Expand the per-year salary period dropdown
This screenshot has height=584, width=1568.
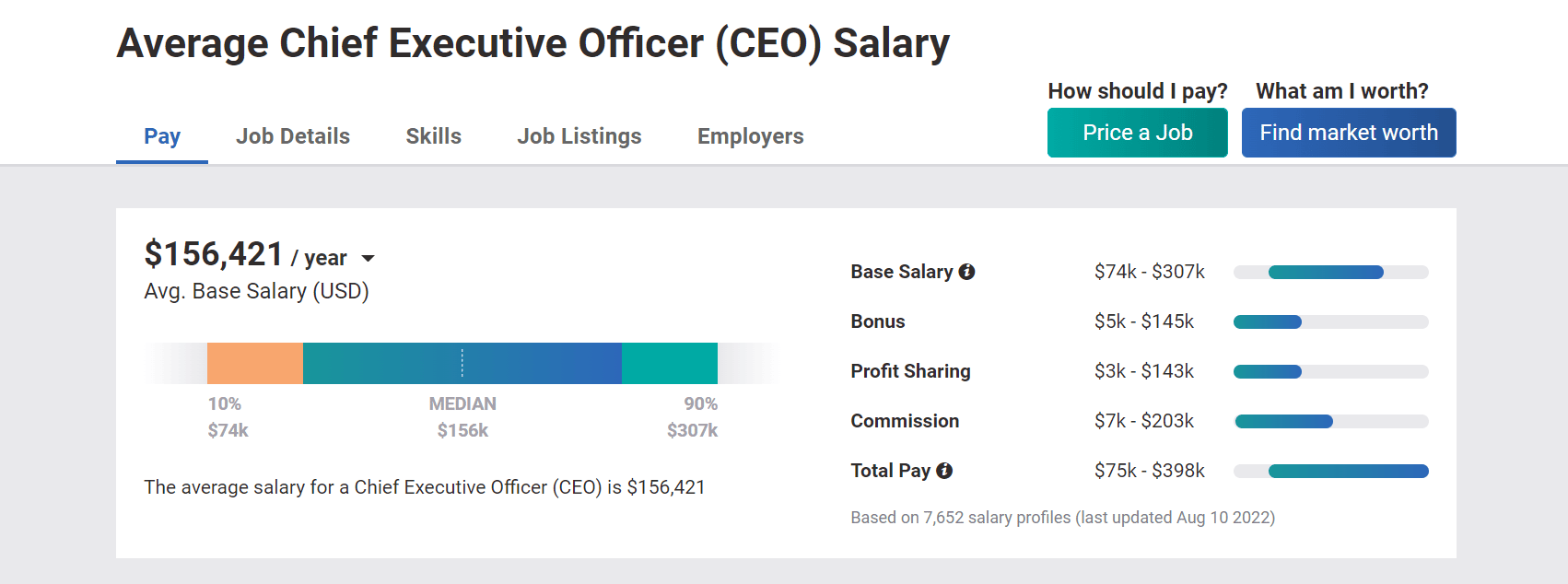click(x=369, y=259)
